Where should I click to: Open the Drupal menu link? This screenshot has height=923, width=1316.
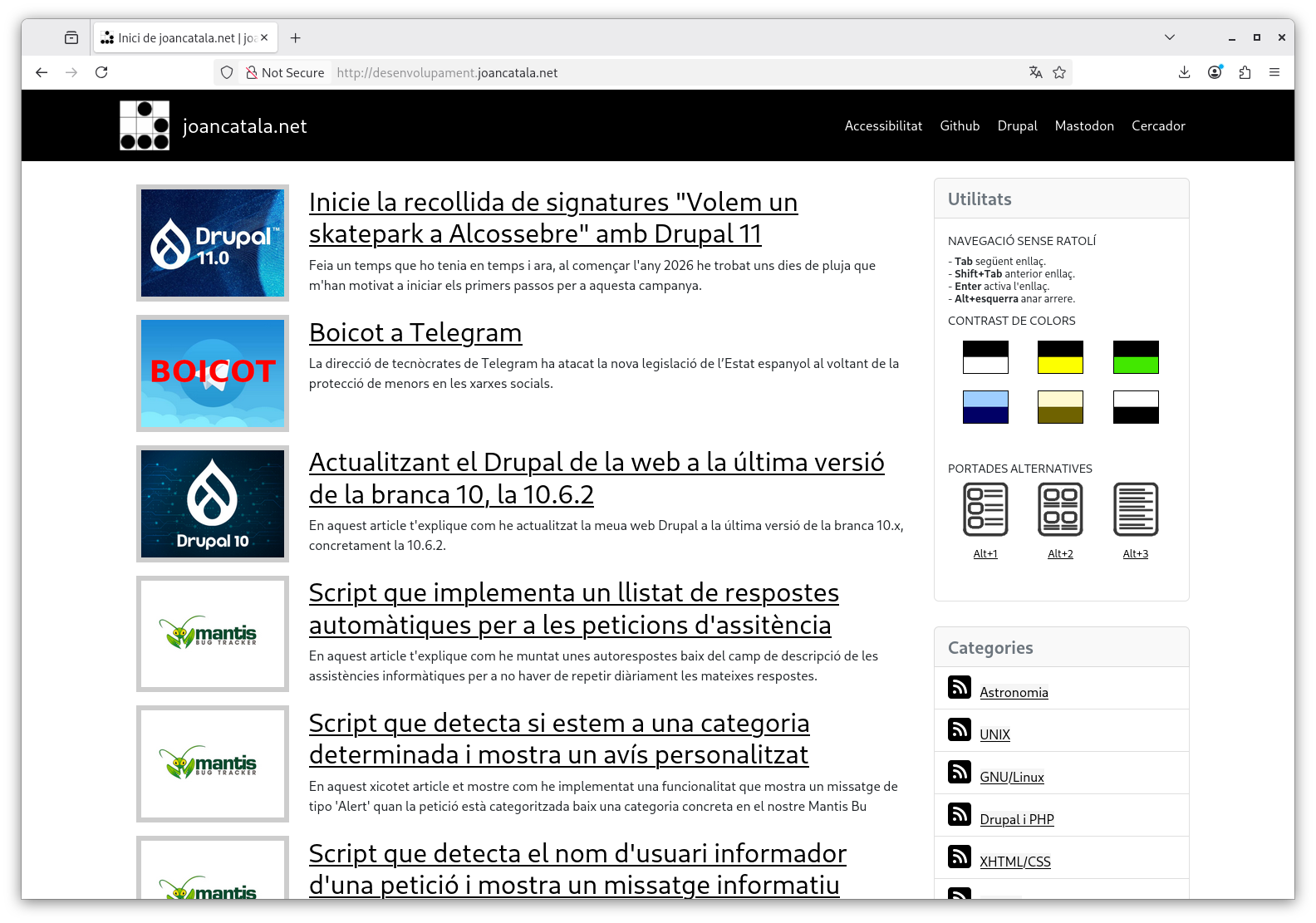1017,126
